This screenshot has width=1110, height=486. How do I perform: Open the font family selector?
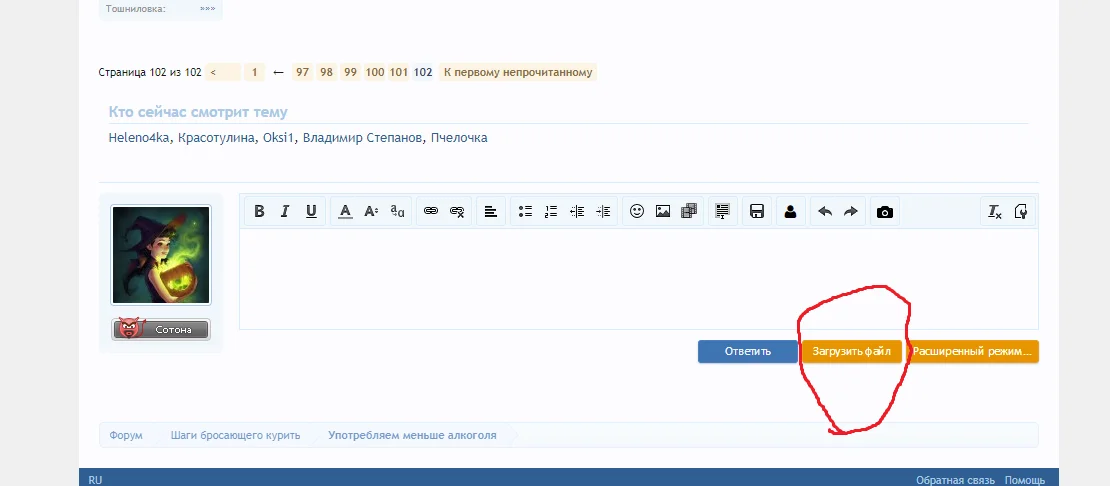pyautogui.click(x=397, y=212)
